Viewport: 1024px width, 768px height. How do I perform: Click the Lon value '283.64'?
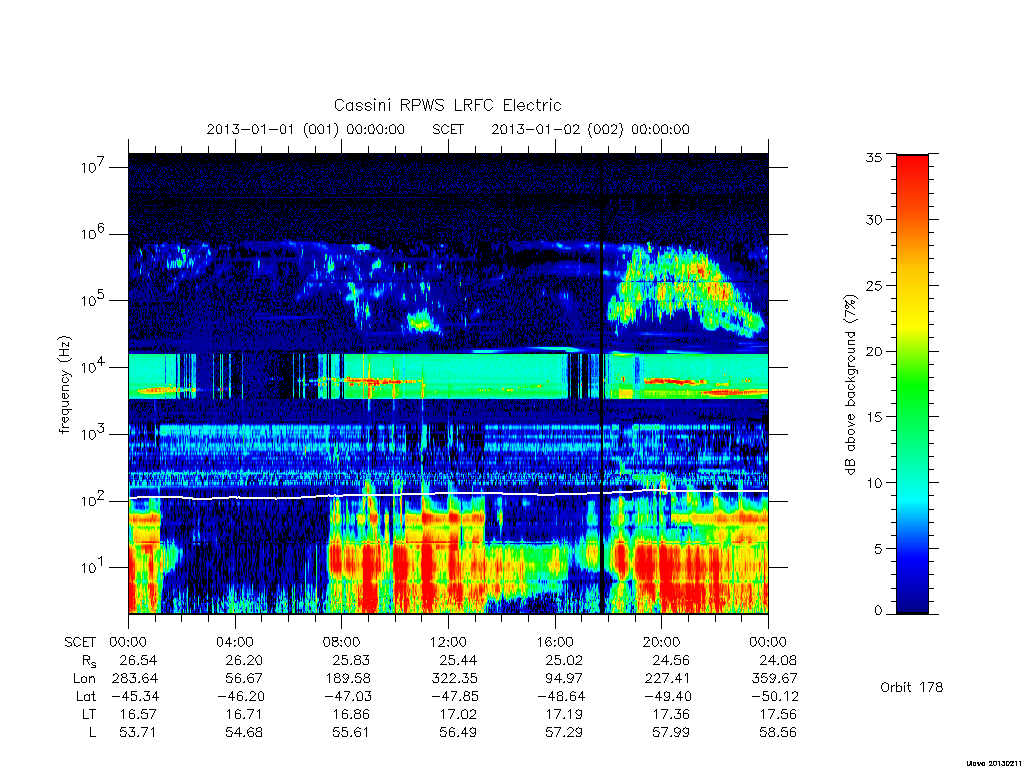pos(135,678)
